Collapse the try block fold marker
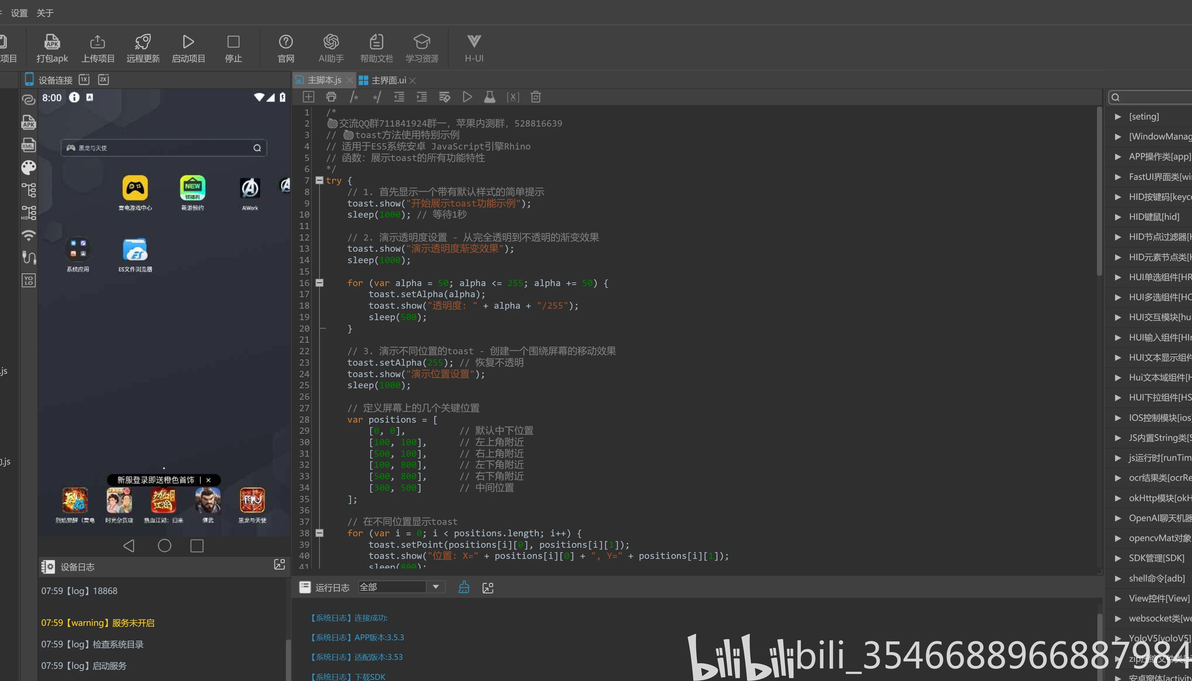The width and height of the screenshot is (1192, 681). [x=319, y=180]
